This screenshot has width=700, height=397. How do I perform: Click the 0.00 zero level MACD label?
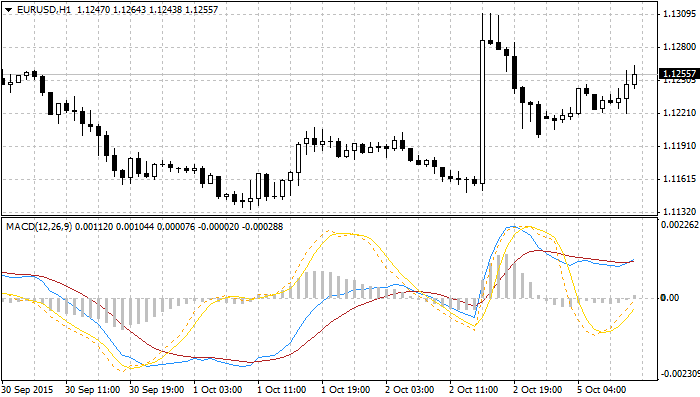670,297
